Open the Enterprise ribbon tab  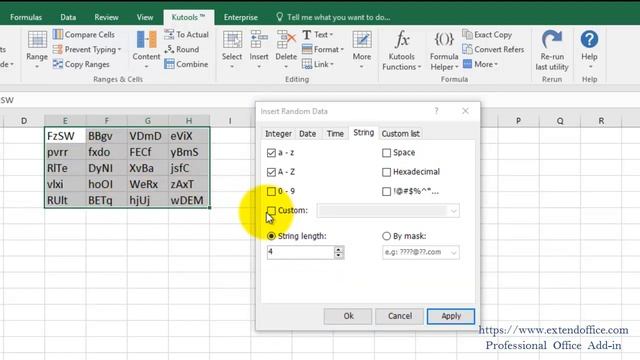click(240, 17)
